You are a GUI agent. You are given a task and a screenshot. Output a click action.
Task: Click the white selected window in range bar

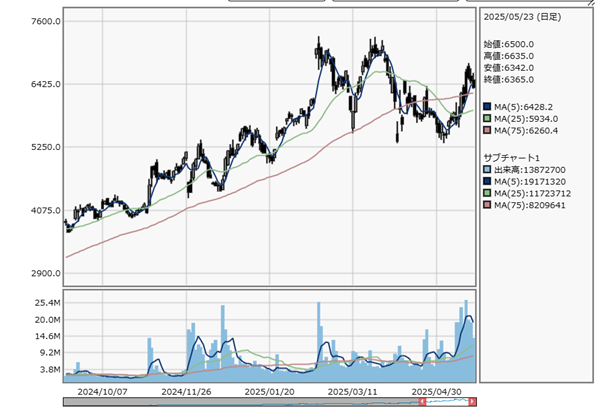(447, 402)
